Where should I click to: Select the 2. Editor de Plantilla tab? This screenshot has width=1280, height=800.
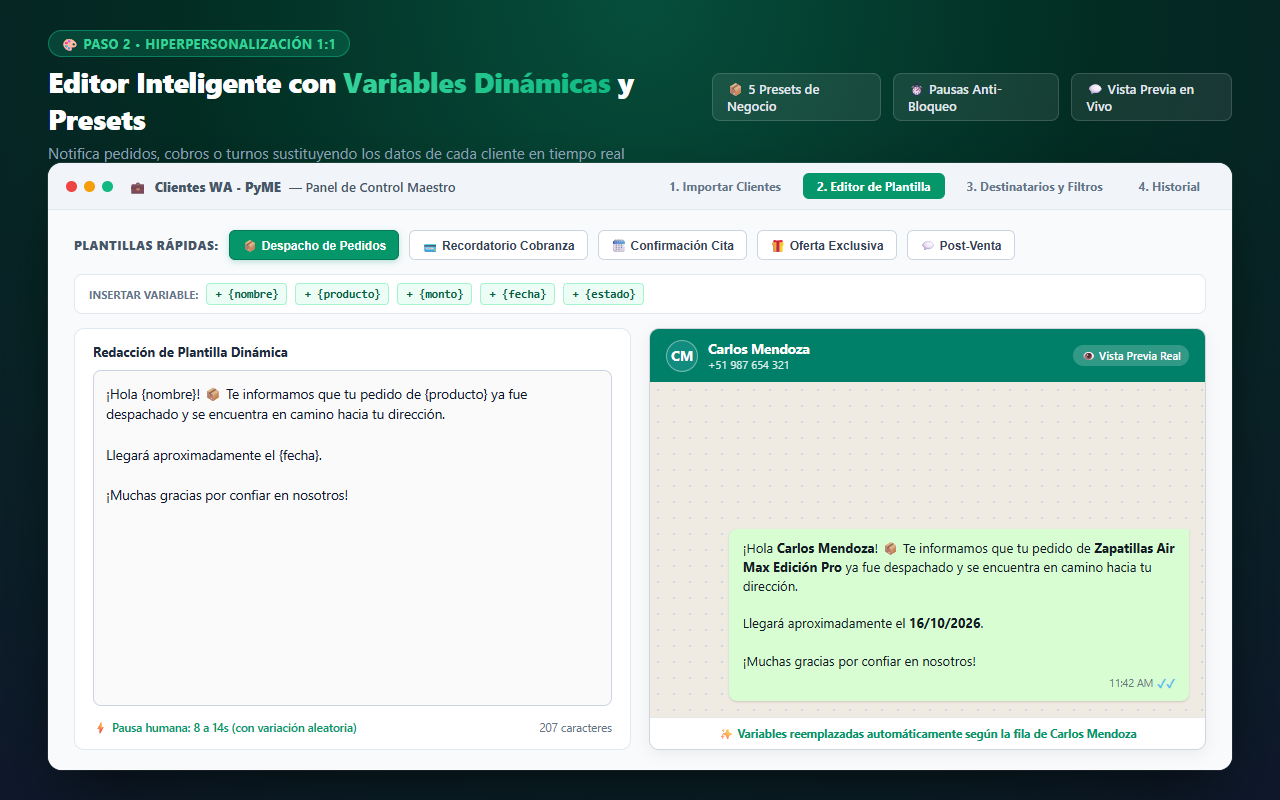click(873, 187)
